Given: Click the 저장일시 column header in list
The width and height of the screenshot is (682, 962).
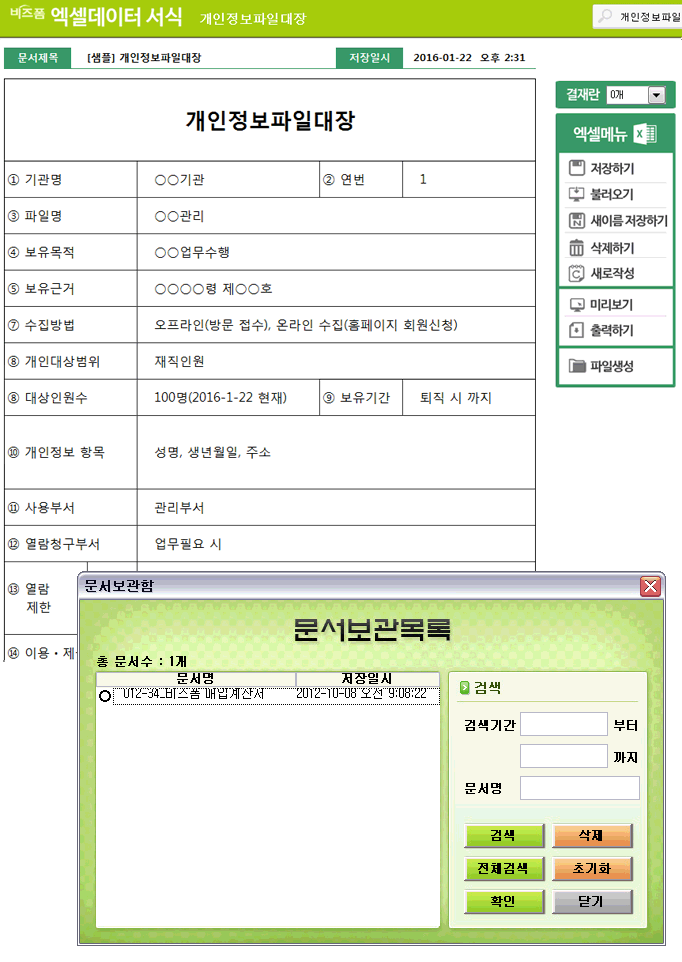Looking at the screenshot, I should (367, 679).
